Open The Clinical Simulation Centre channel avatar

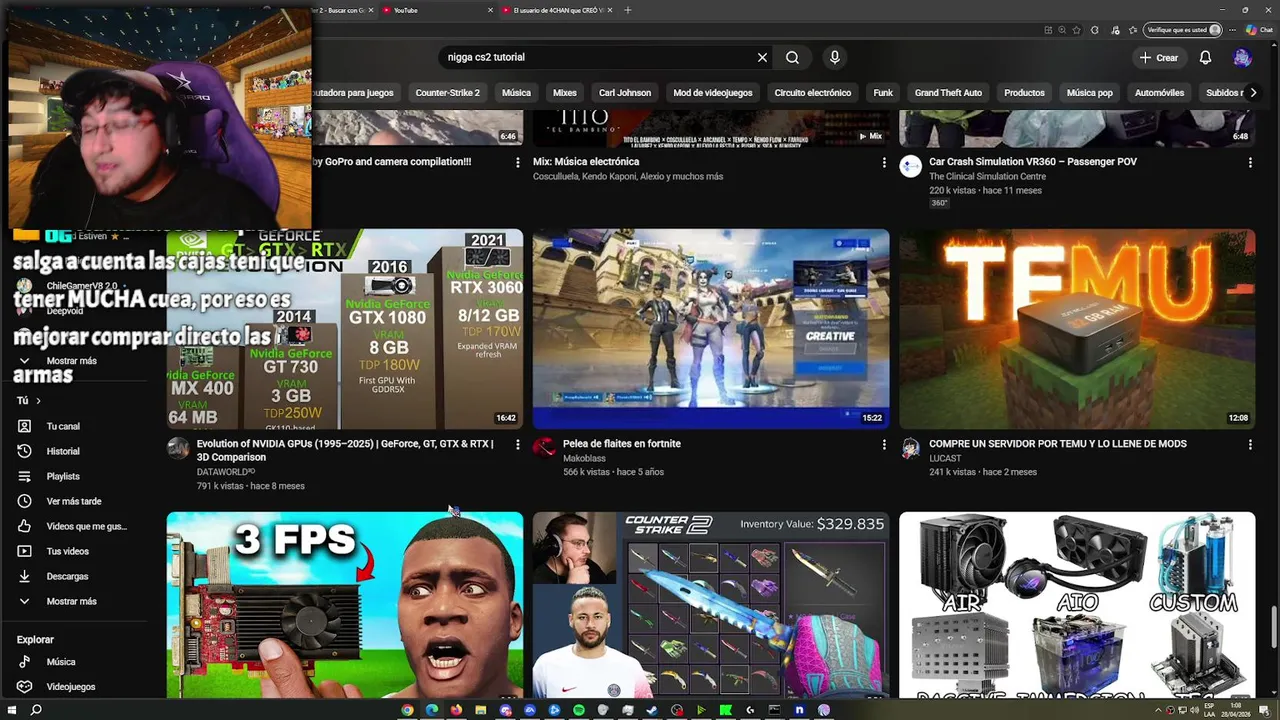(910, 167)
